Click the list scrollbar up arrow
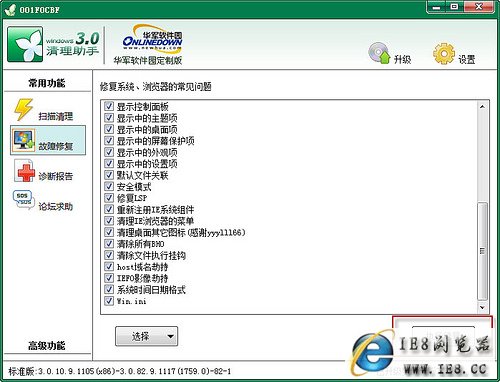 (482, 107)
